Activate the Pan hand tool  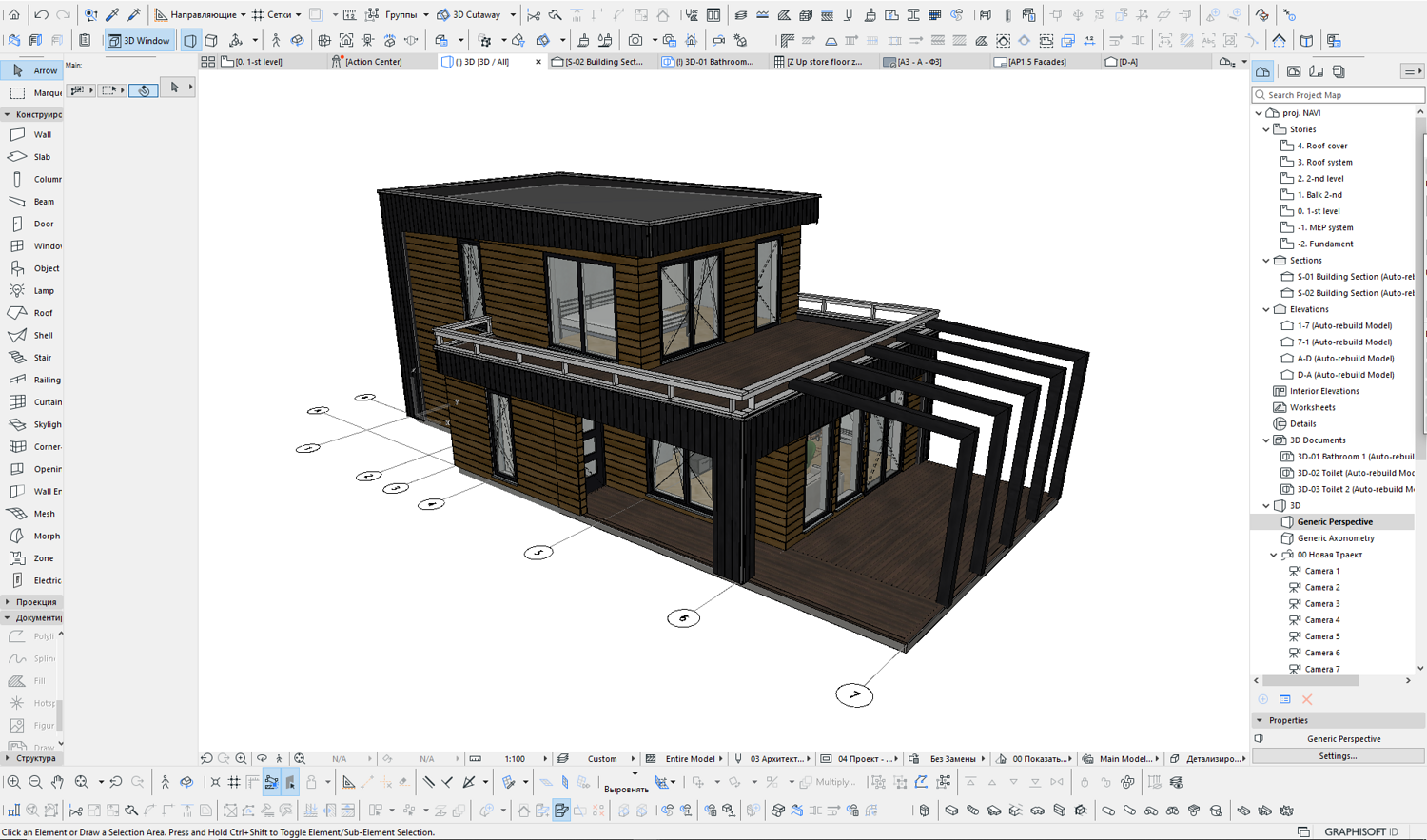57,782
